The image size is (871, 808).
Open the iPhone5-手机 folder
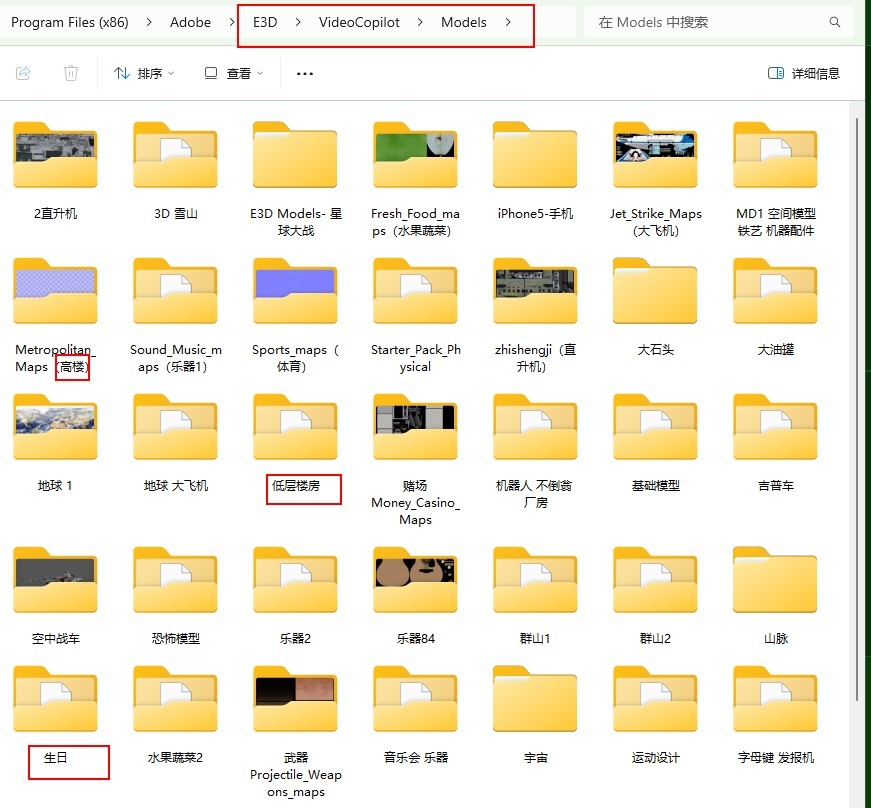point(535,158)
